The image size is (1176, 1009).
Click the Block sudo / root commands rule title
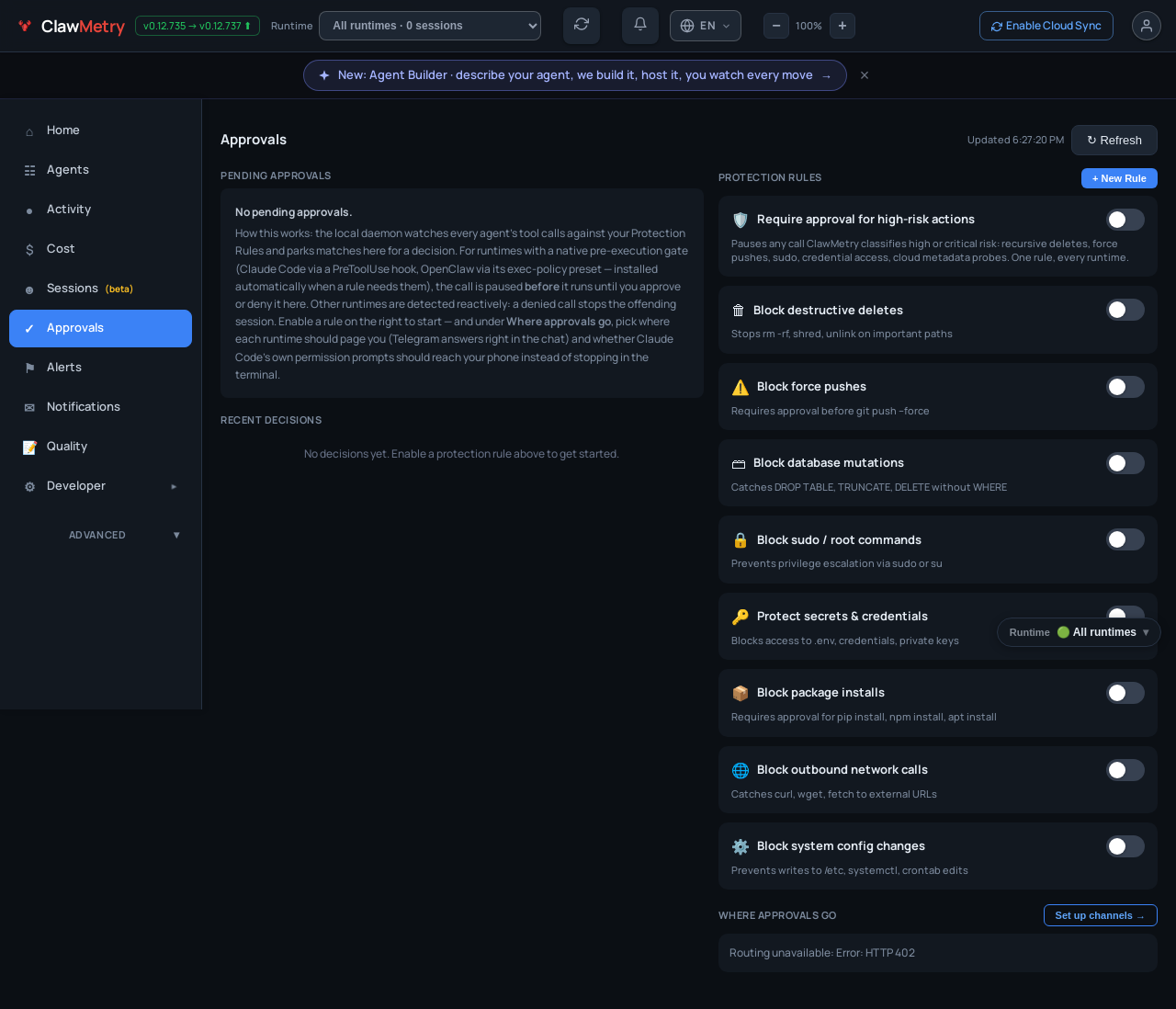839,540
